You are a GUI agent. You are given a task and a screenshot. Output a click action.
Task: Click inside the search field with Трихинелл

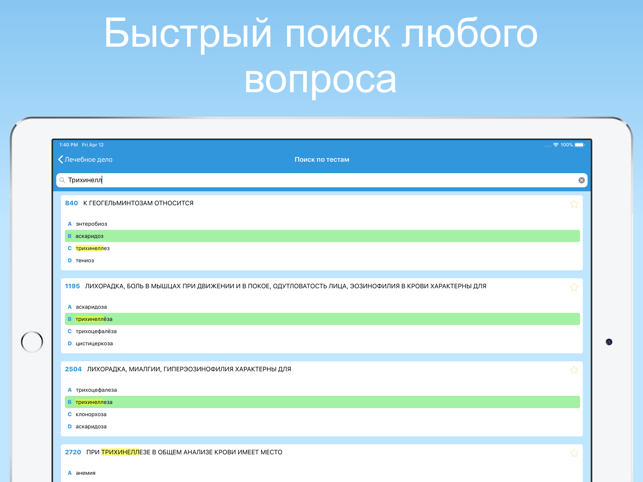pyautogui.click(x=320, y=180)
